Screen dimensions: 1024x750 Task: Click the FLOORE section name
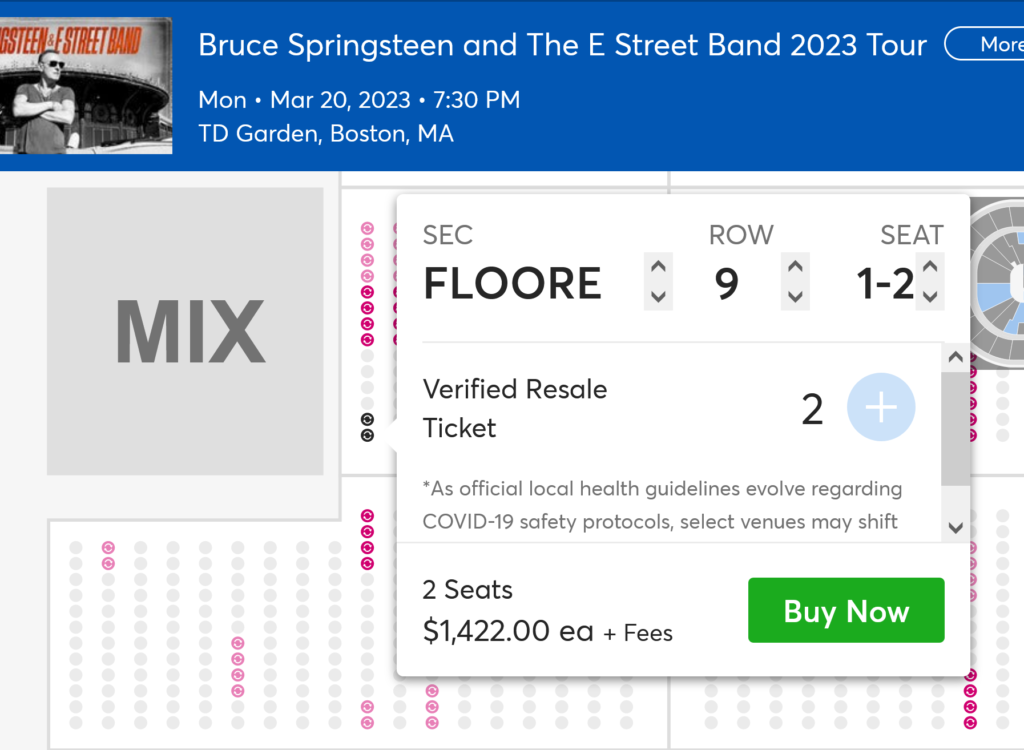[512, 284]
